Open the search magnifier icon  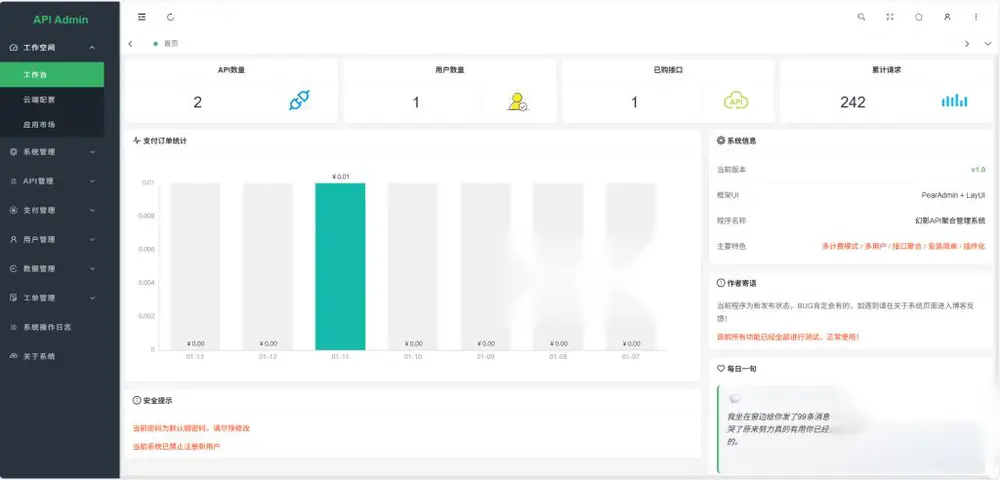pyautogui.click(x=861, y=17)
